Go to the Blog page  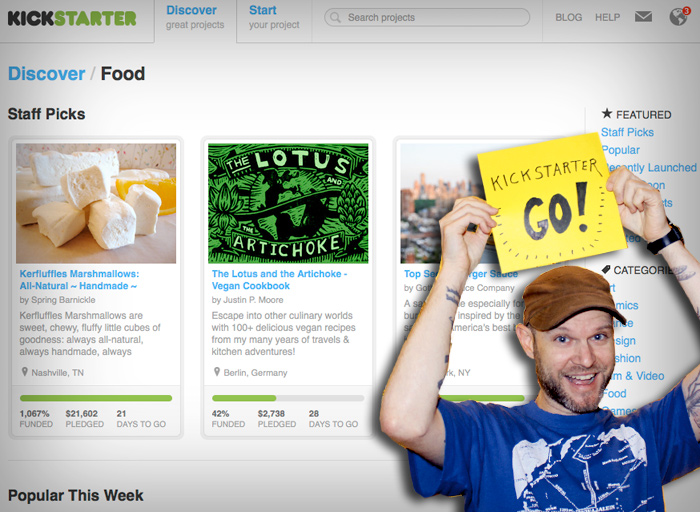tap(568, 17)
